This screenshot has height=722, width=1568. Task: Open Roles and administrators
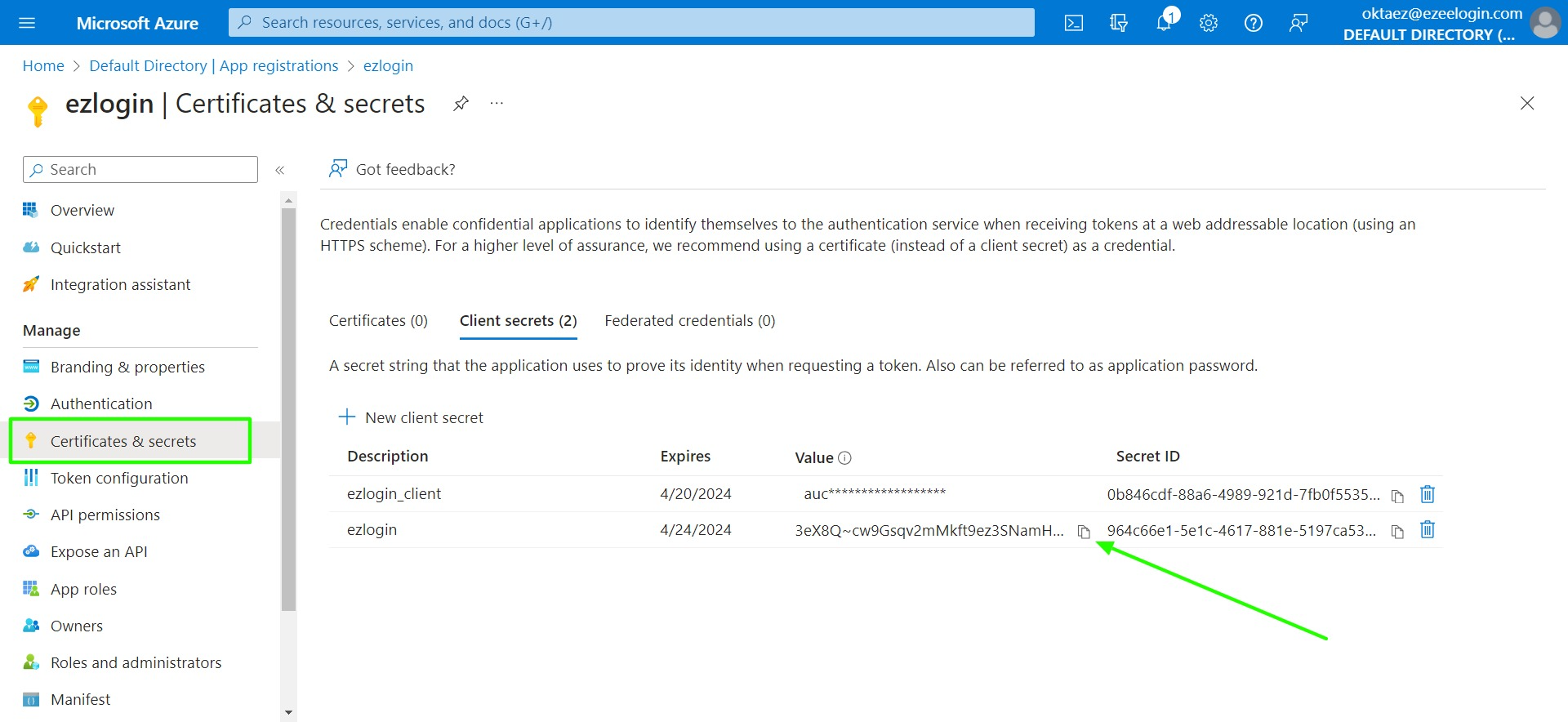(x=136, y=662)
